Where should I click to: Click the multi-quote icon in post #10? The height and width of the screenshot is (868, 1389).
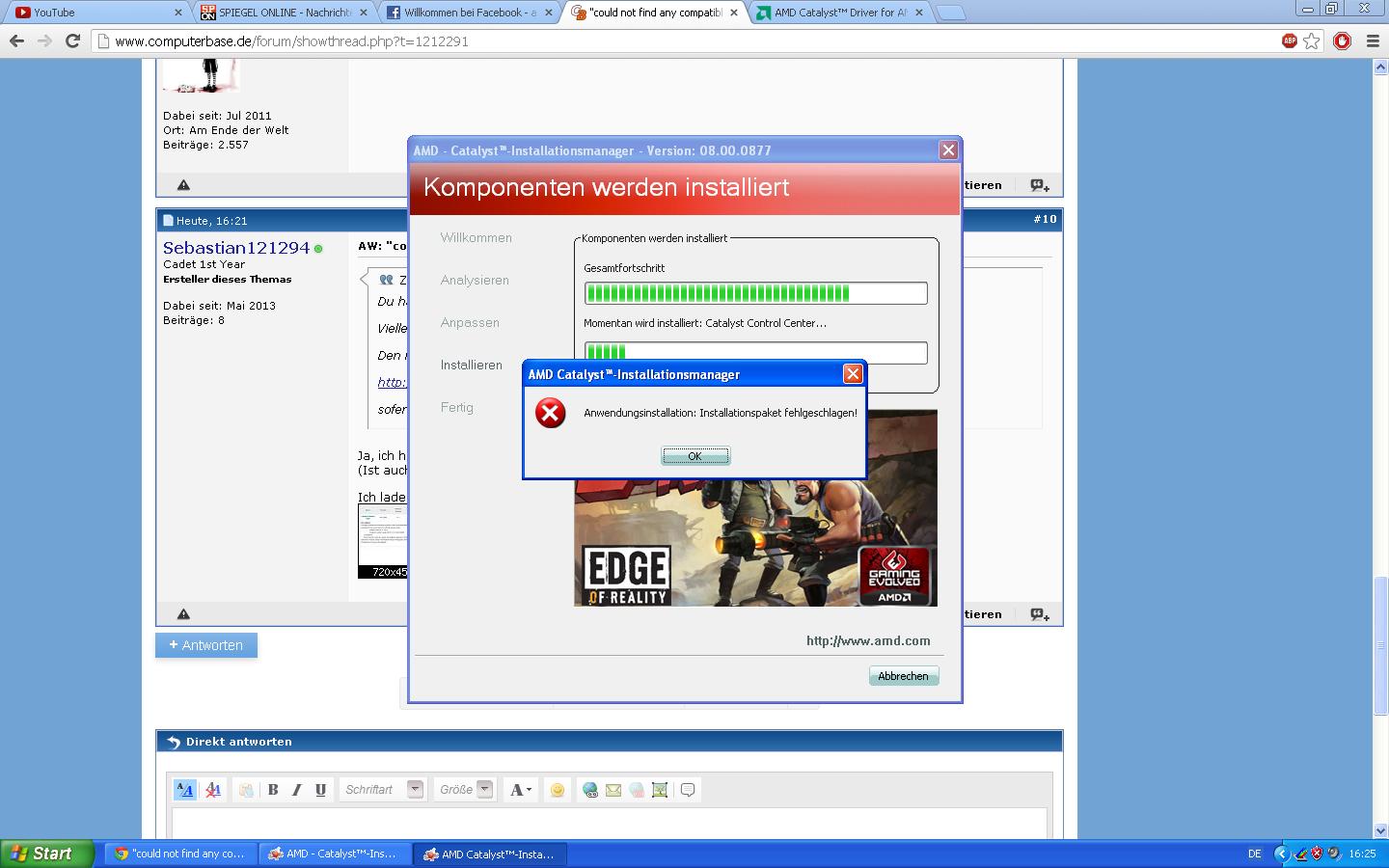tap(1039, 613)
